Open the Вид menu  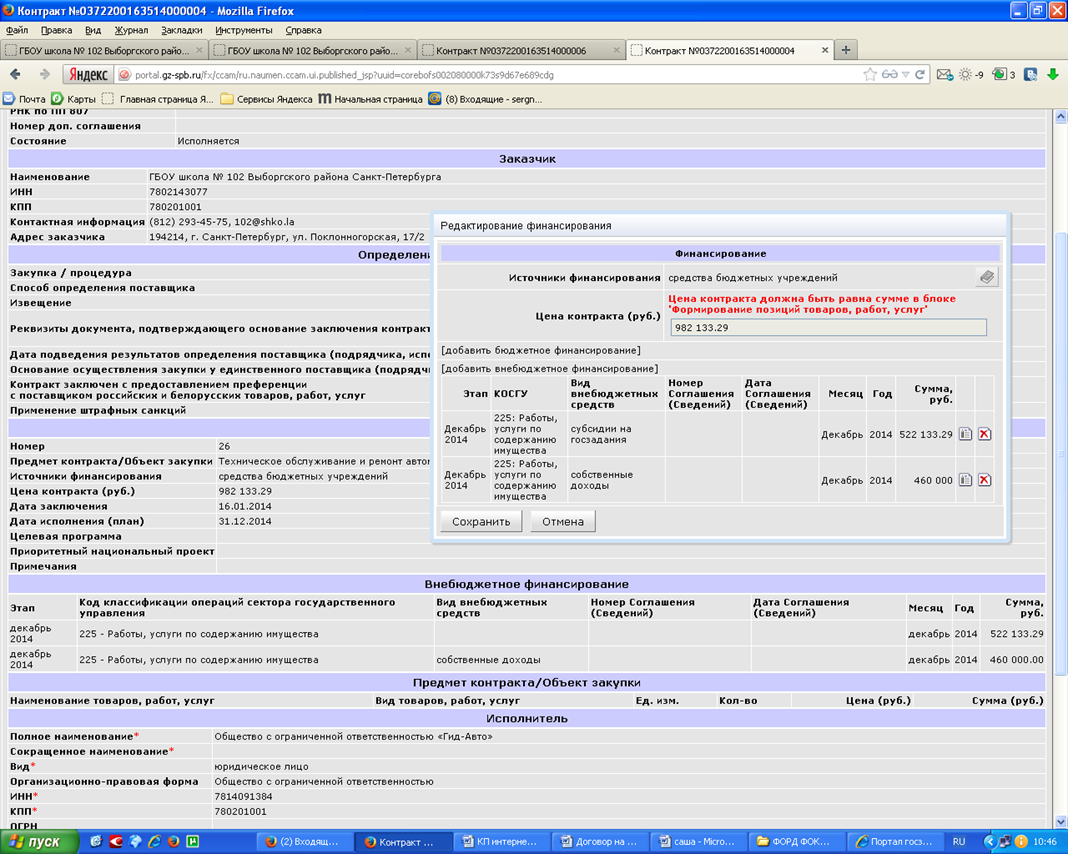click(x=93, y=30)
